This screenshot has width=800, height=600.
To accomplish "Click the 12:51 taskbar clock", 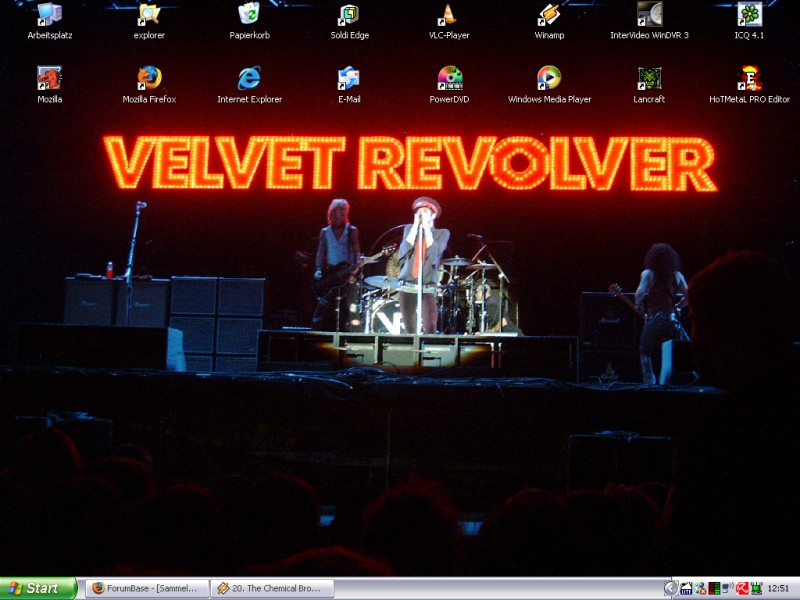I will (x=778, y=589).
